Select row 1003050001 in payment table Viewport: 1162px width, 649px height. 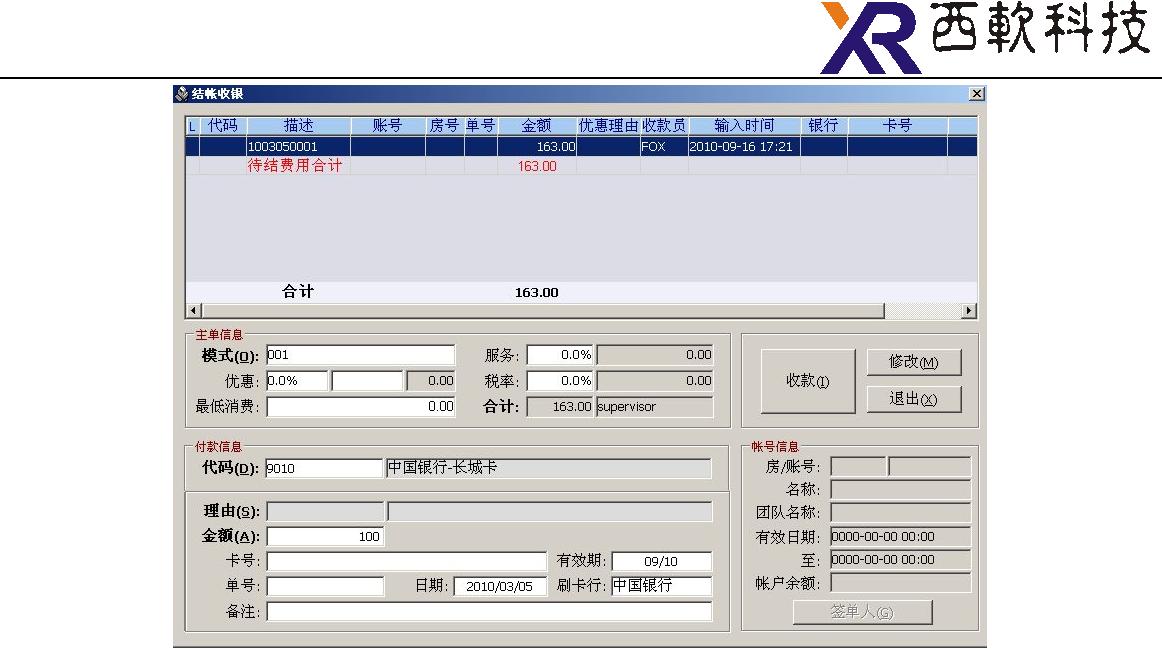point(581,147)
